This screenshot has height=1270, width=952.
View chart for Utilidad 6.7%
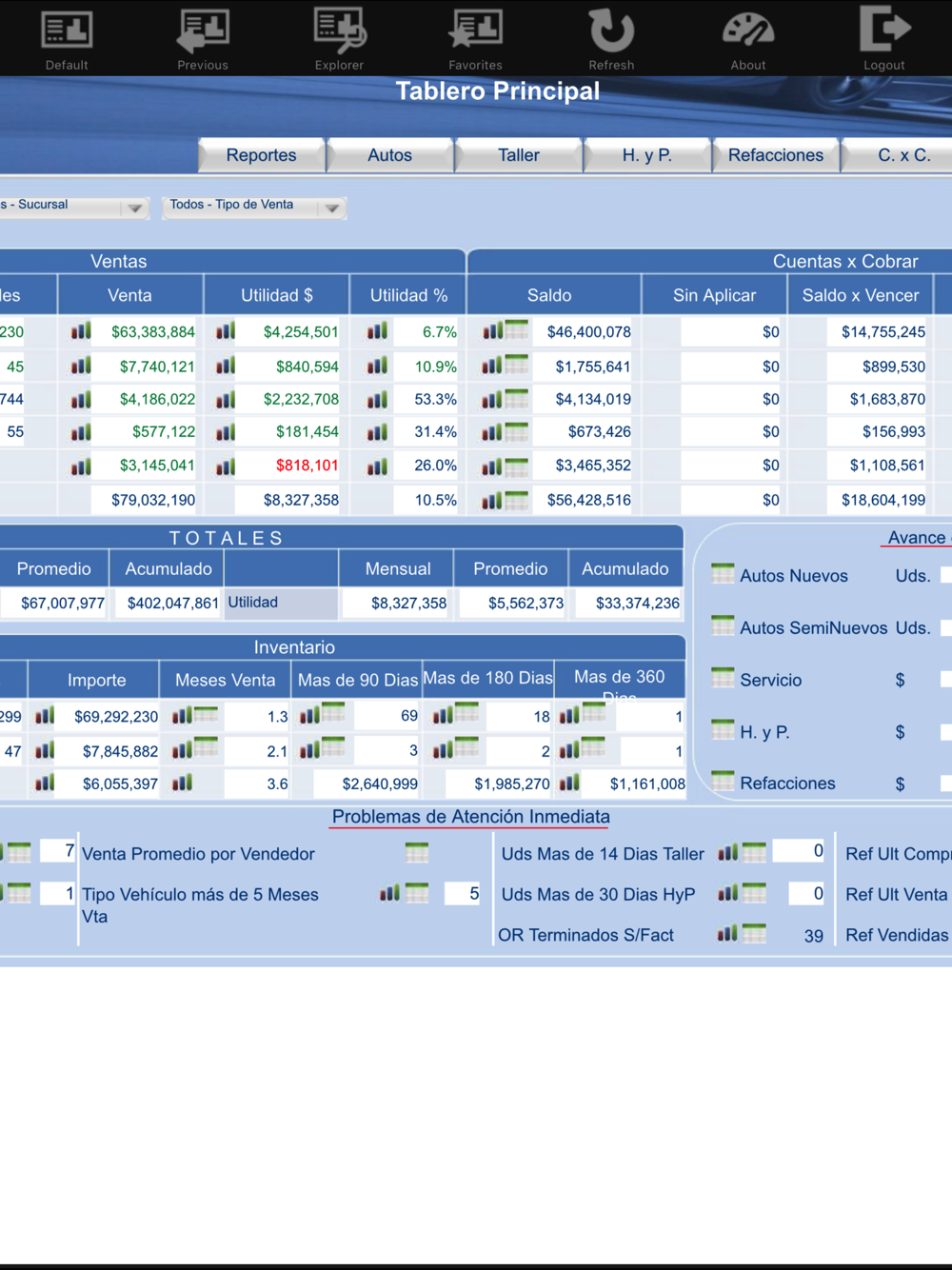(x=378, y=331)
